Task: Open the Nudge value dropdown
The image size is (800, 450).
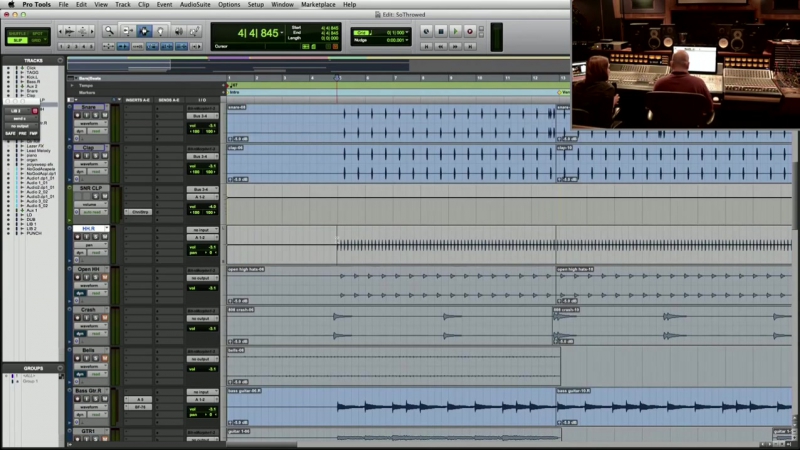Action: coord(407,40)
